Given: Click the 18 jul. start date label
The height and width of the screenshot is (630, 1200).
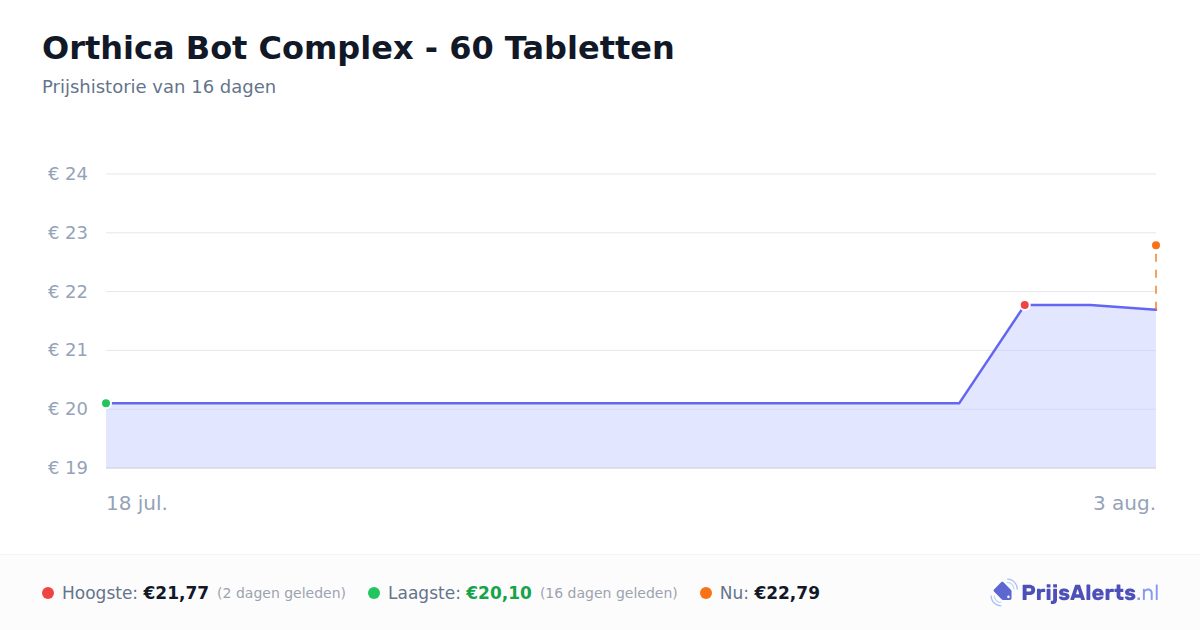Looking at the screenshot, I should pyautogui.click(x=137, y=503).
